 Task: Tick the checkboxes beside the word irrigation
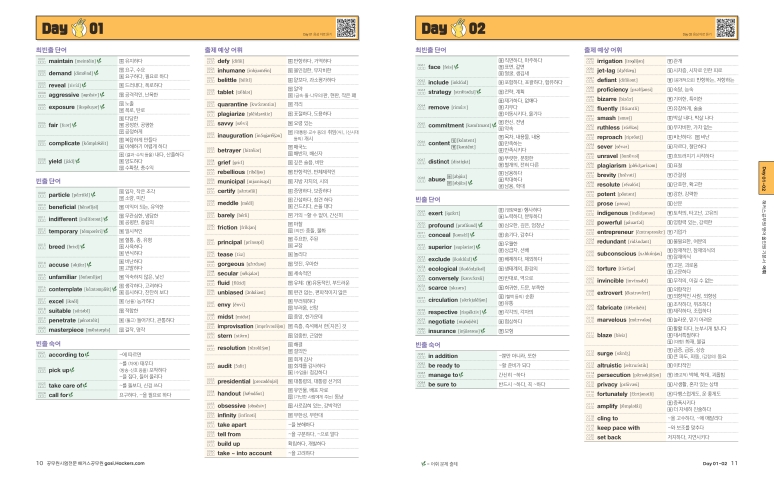590,61
